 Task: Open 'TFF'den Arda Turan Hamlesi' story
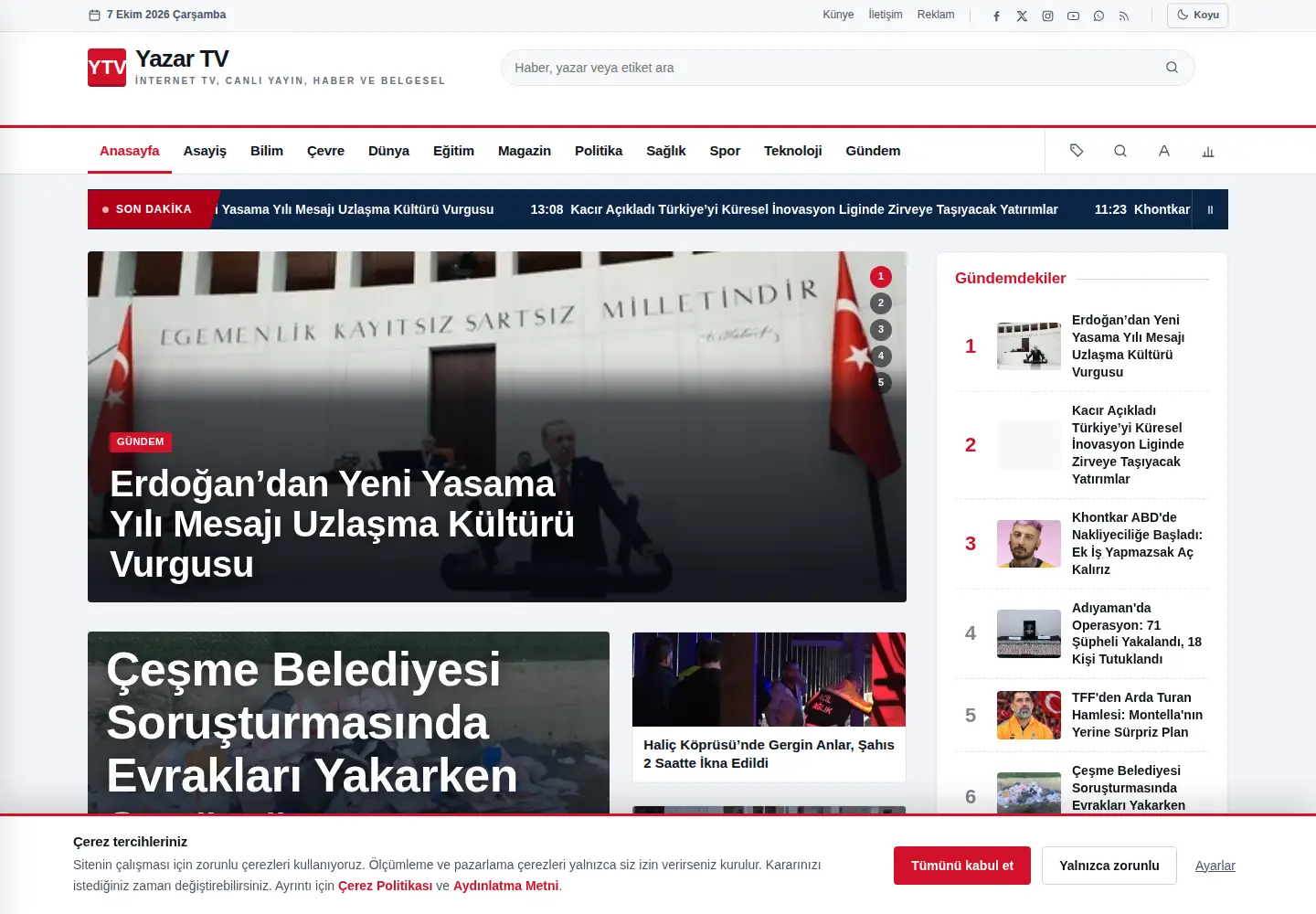1137,715
